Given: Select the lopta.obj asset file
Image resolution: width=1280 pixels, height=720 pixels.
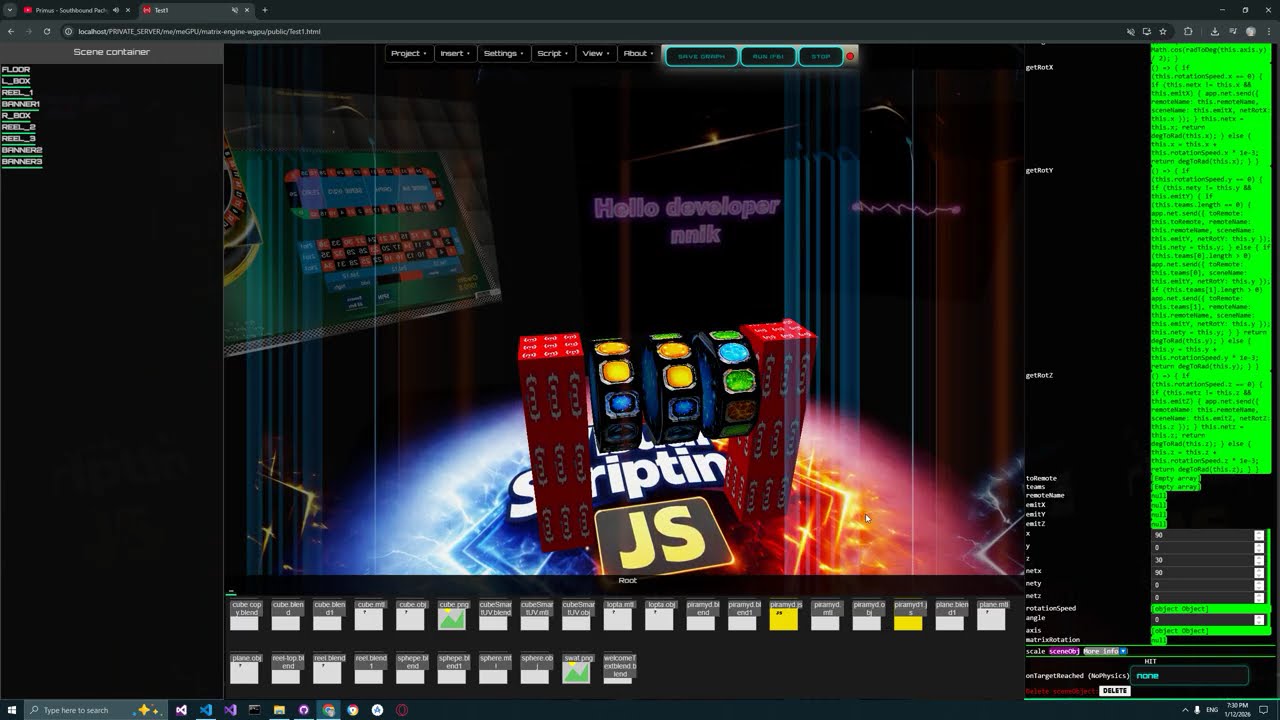Looking at the screenshot, I should [660, 614].
